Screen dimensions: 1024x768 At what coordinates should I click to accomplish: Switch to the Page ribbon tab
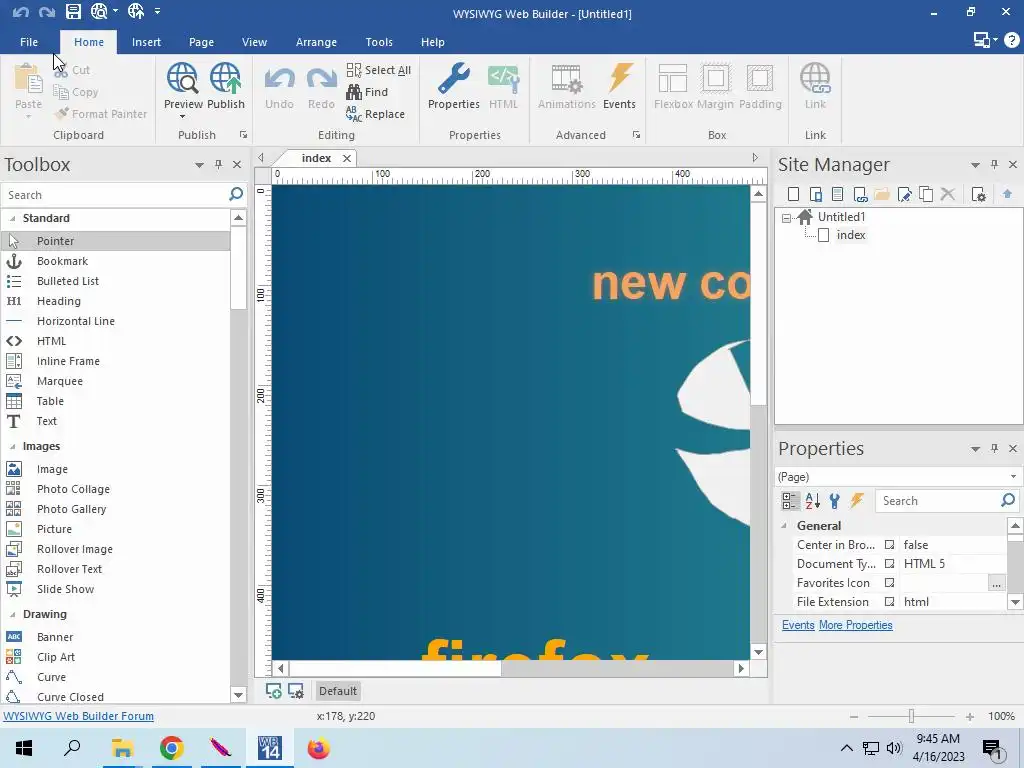click(201, 42)
